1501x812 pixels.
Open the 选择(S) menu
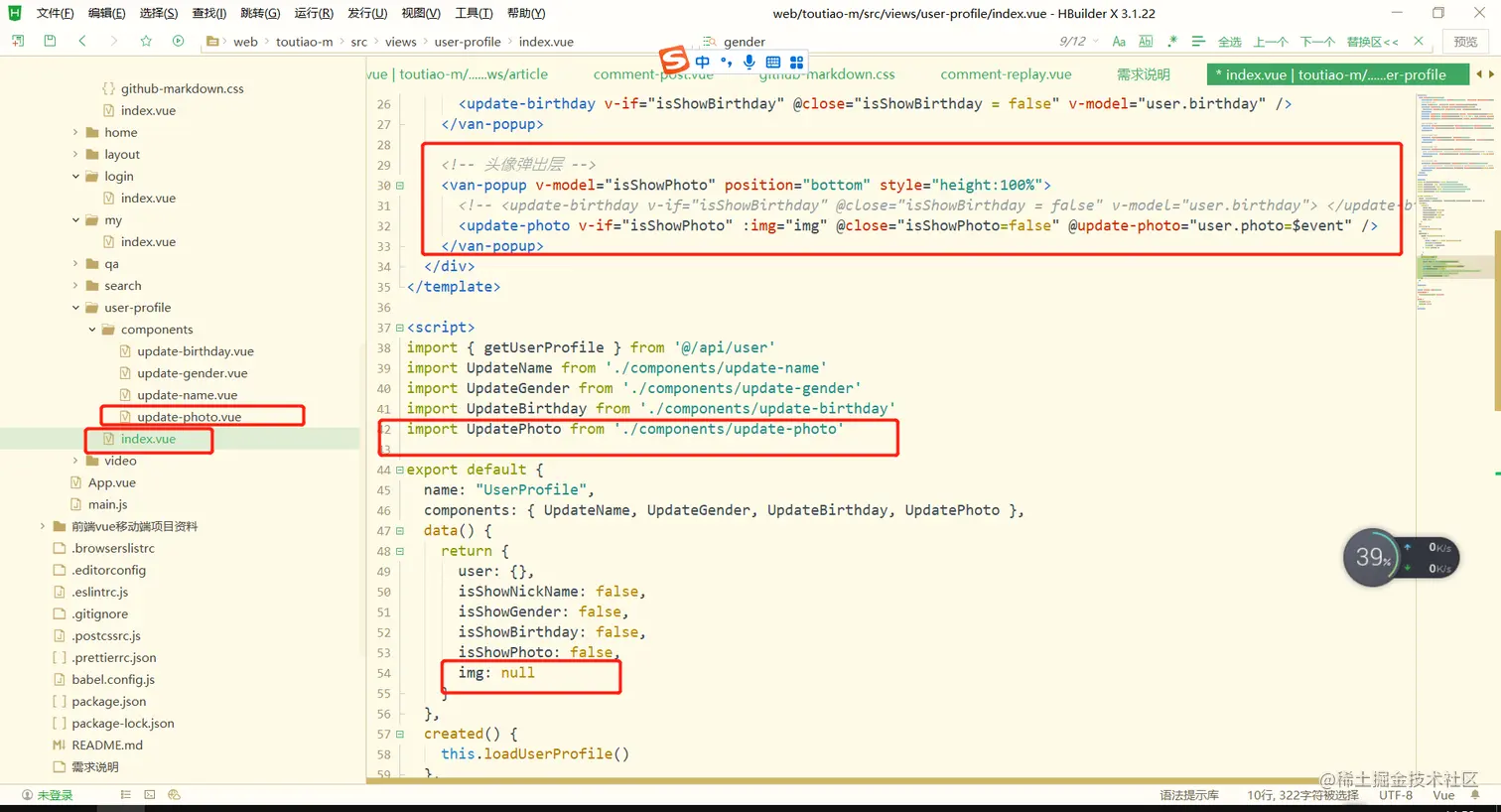pyautogui.click(x=159, y=13)
